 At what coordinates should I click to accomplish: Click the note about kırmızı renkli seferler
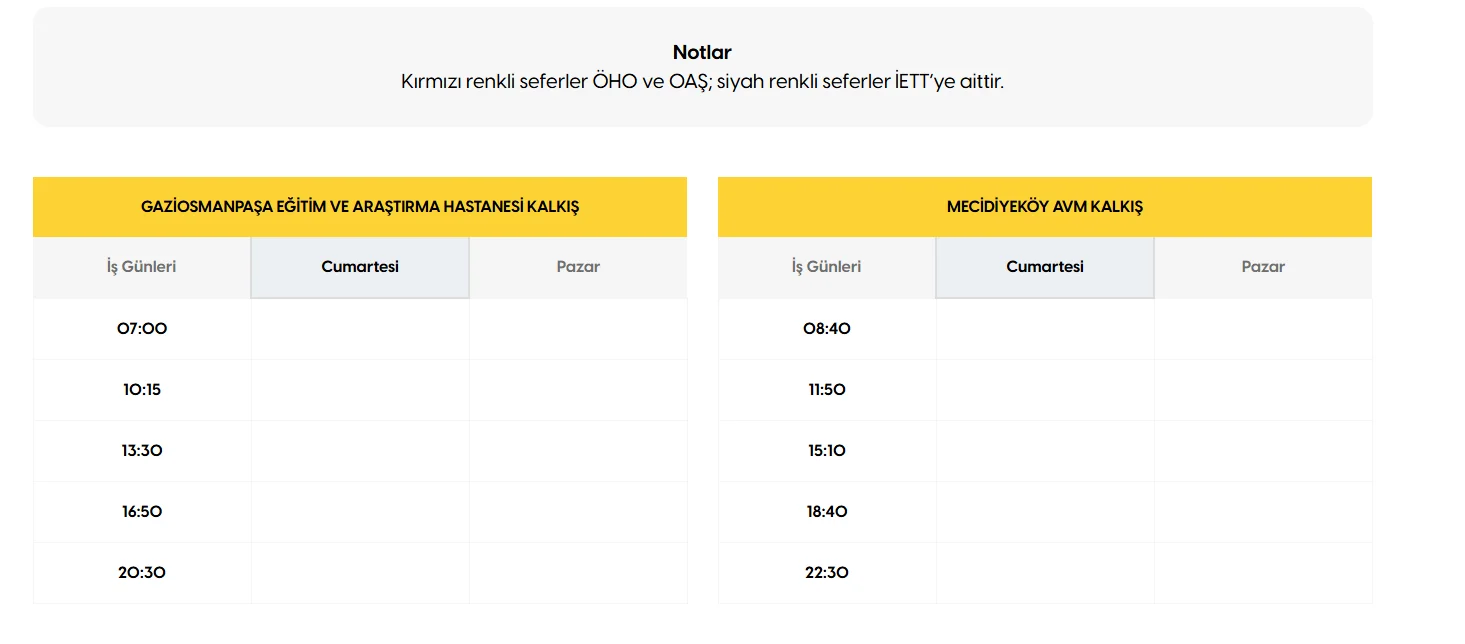click(702, 82)
